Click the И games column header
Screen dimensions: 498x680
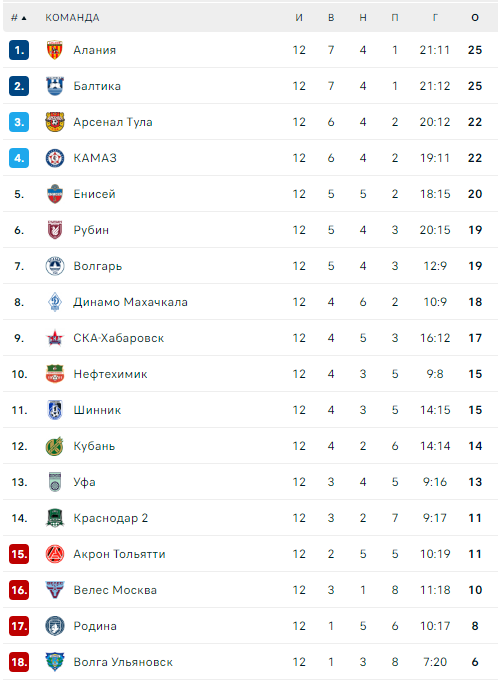coord(299,17)
